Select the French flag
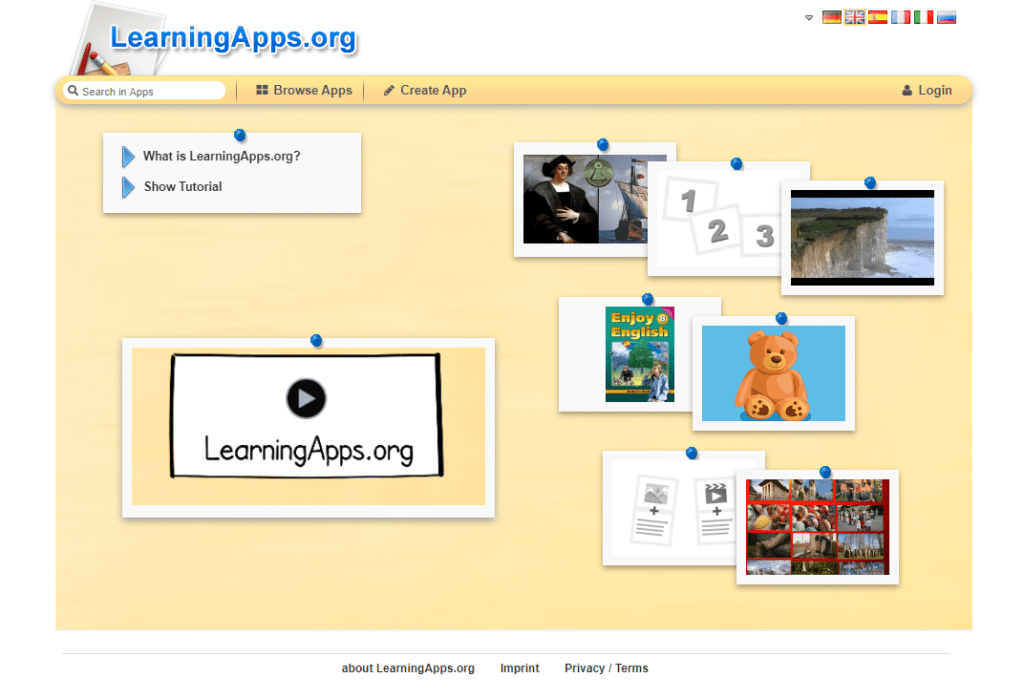This screenshot has height=699, width=1024. [x=901, y=17]
